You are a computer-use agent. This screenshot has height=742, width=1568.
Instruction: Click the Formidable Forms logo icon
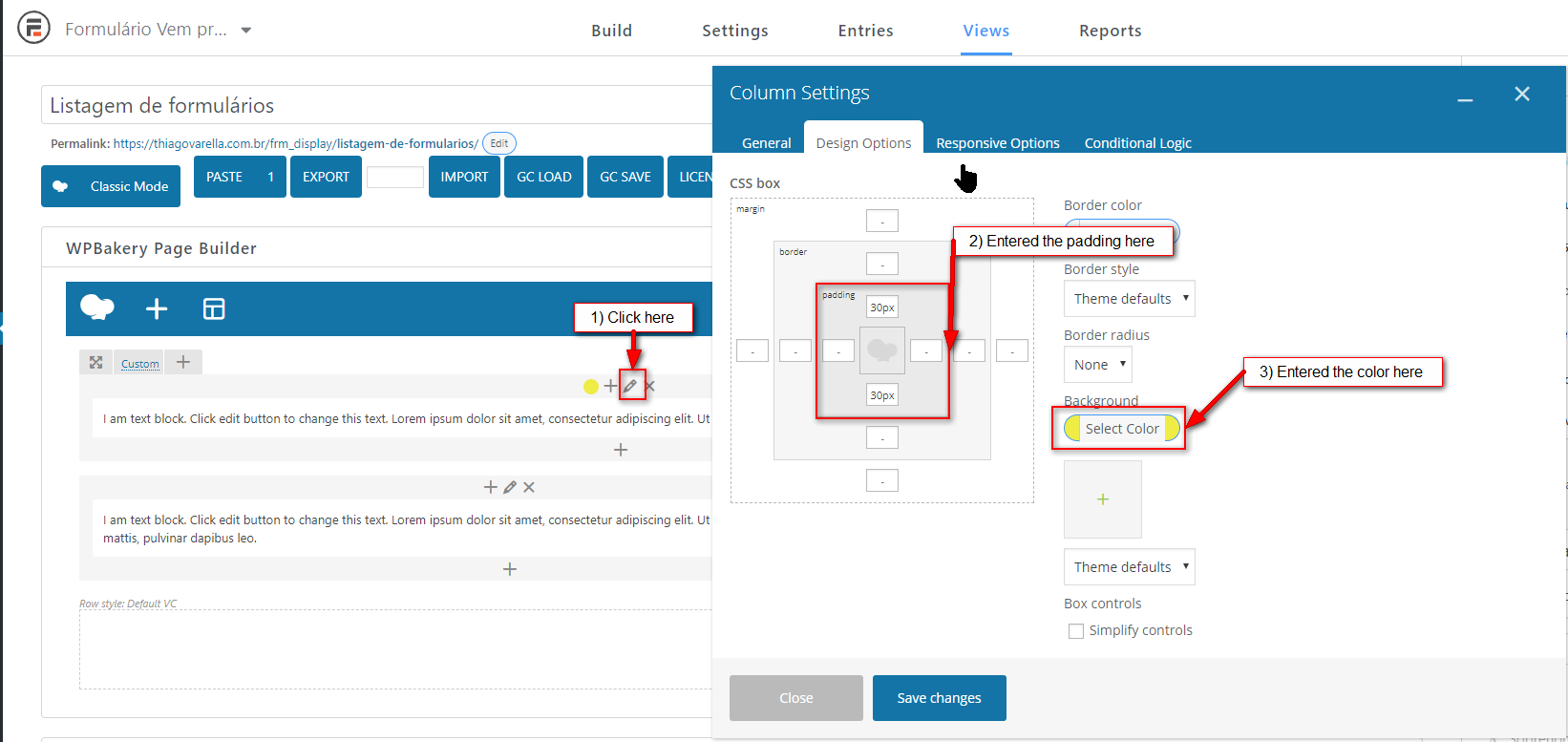click(33, 28)
